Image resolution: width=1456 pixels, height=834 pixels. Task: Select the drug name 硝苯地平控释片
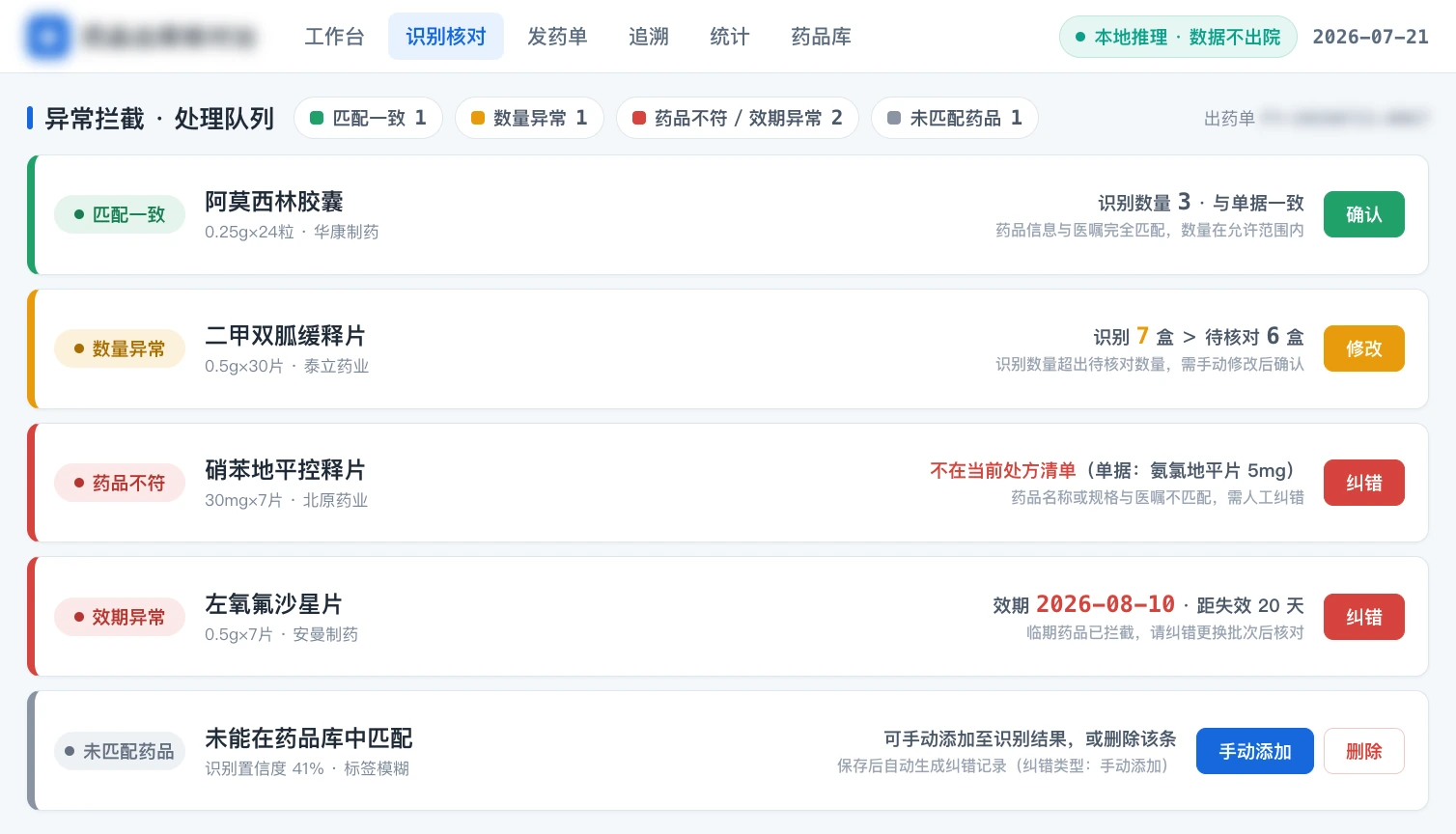pos(285,470)
